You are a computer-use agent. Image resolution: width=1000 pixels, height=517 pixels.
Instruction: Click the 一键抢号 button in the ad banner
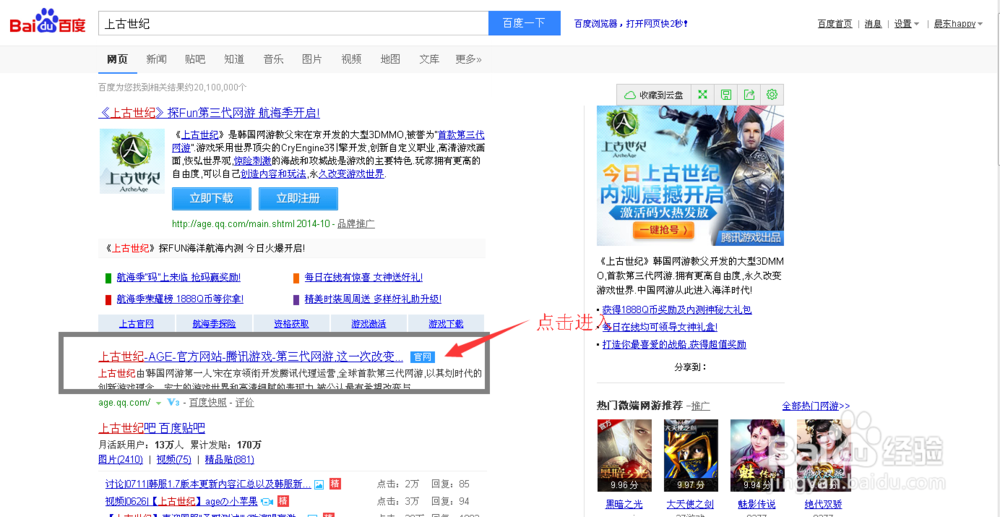point(663,229)
